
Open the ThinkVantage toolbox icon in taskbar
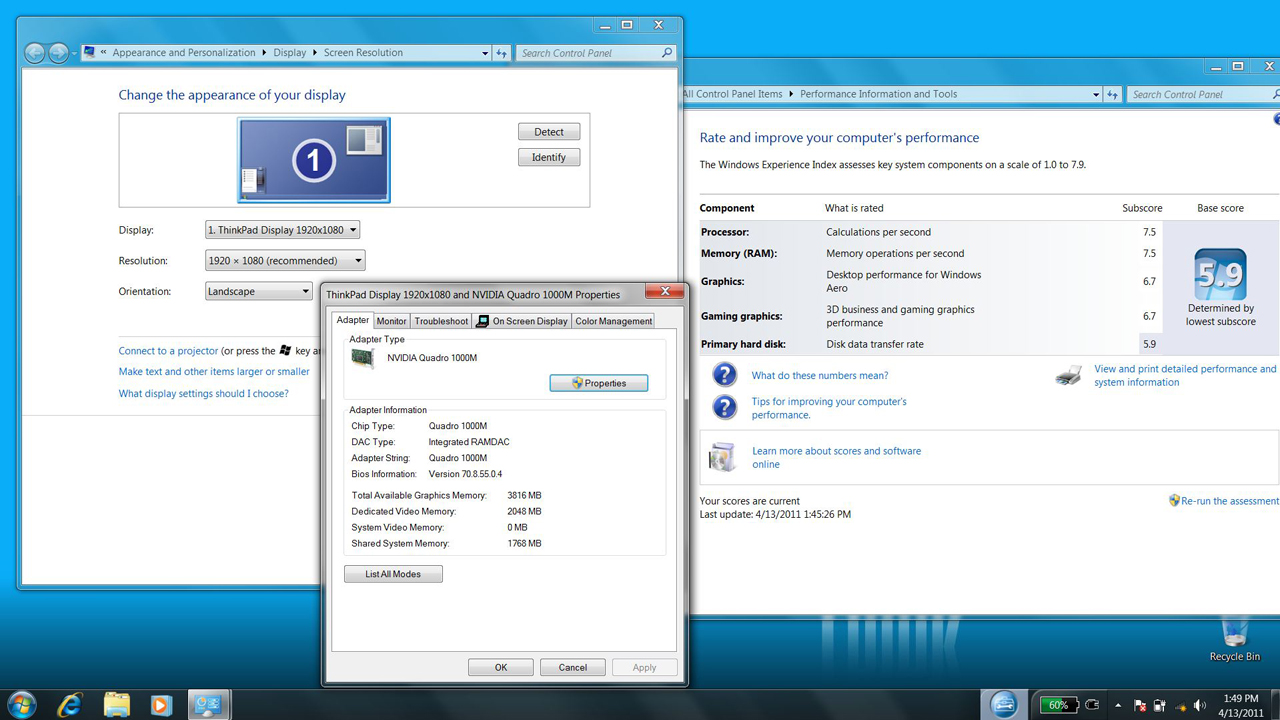click(x=1003, y=705)
